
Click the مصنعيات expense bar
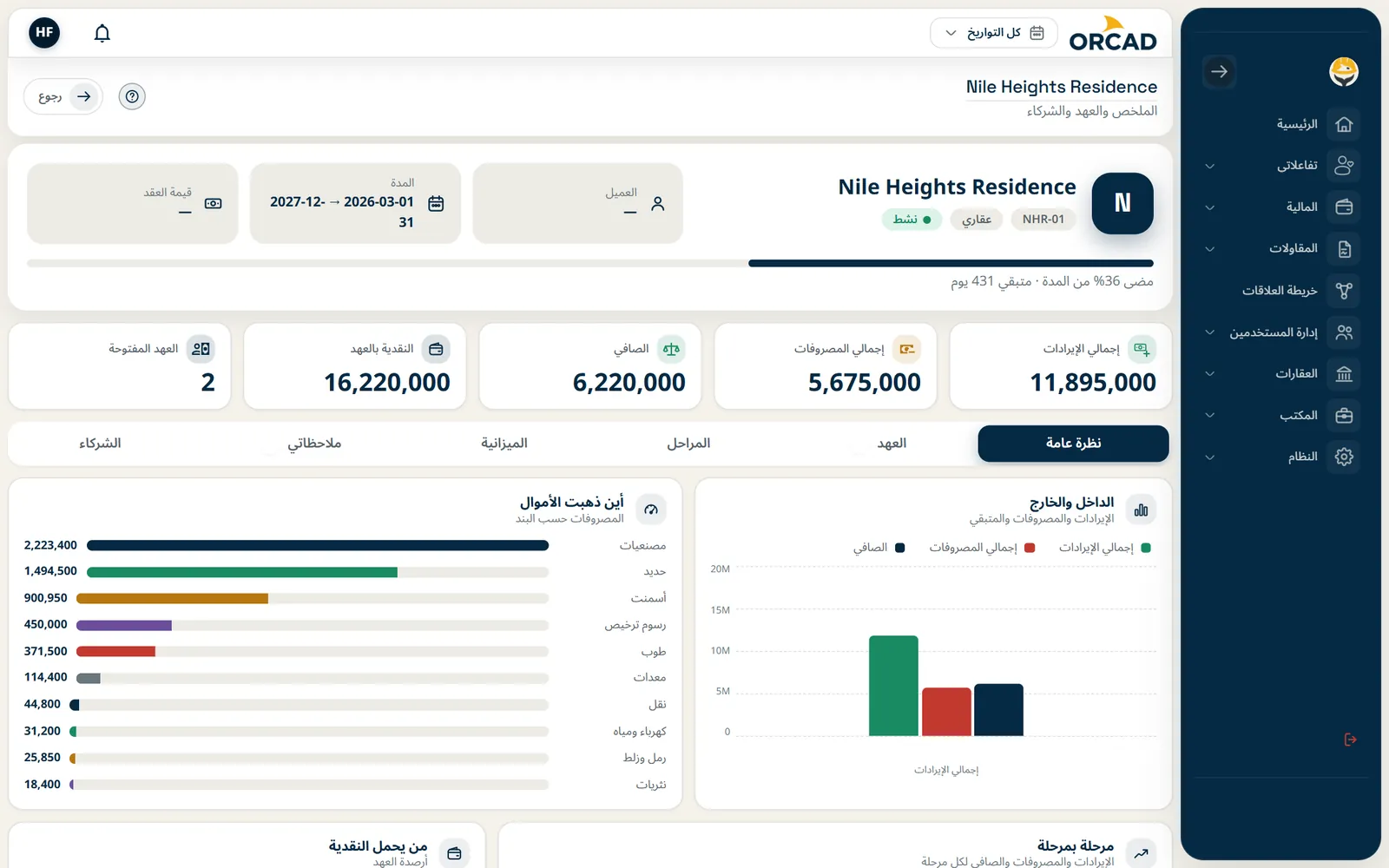coord(318,545)
